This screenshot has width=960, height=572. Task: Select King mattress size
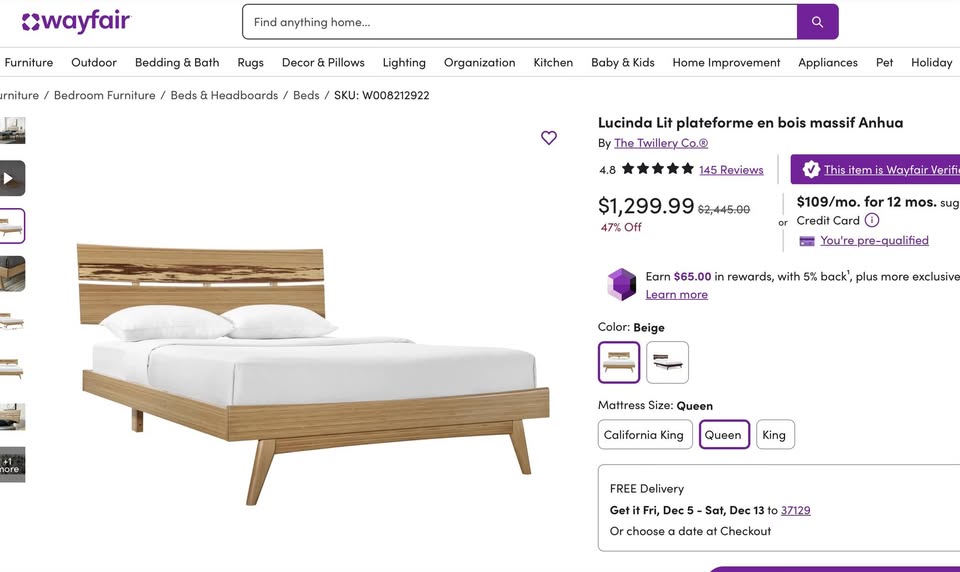coord(774,435)
